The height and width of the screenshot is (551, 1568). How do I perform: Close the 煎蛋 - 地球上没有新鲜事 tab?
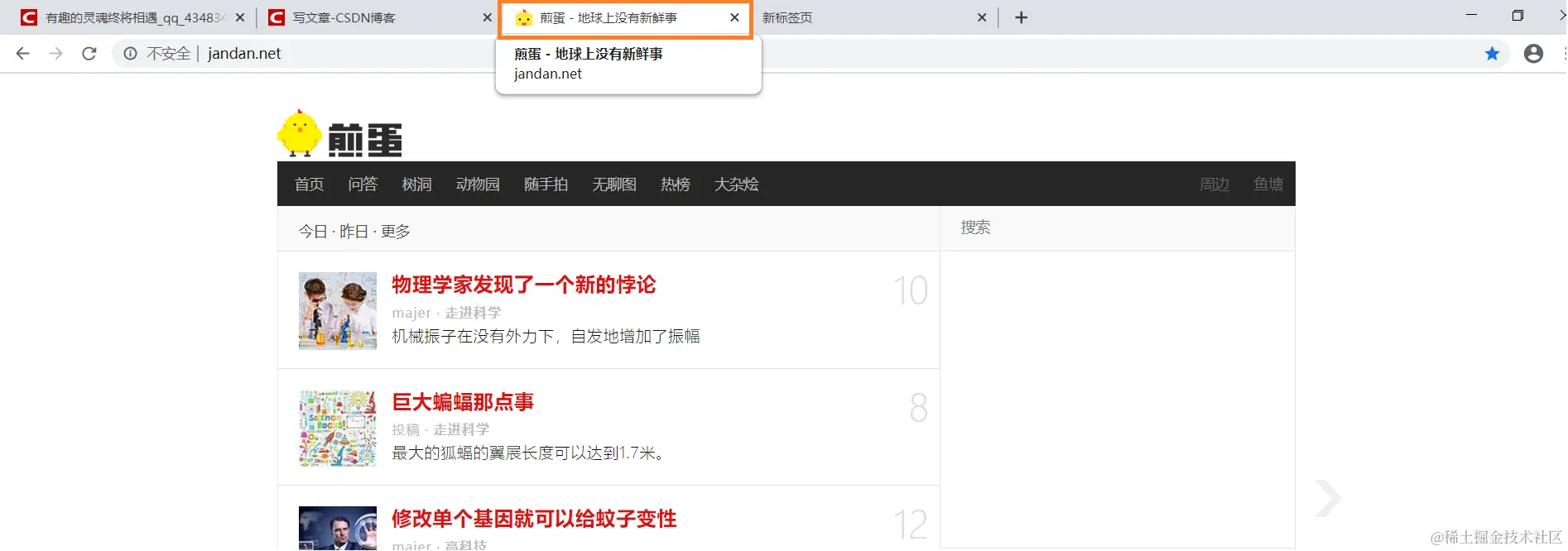pos(734,17)
